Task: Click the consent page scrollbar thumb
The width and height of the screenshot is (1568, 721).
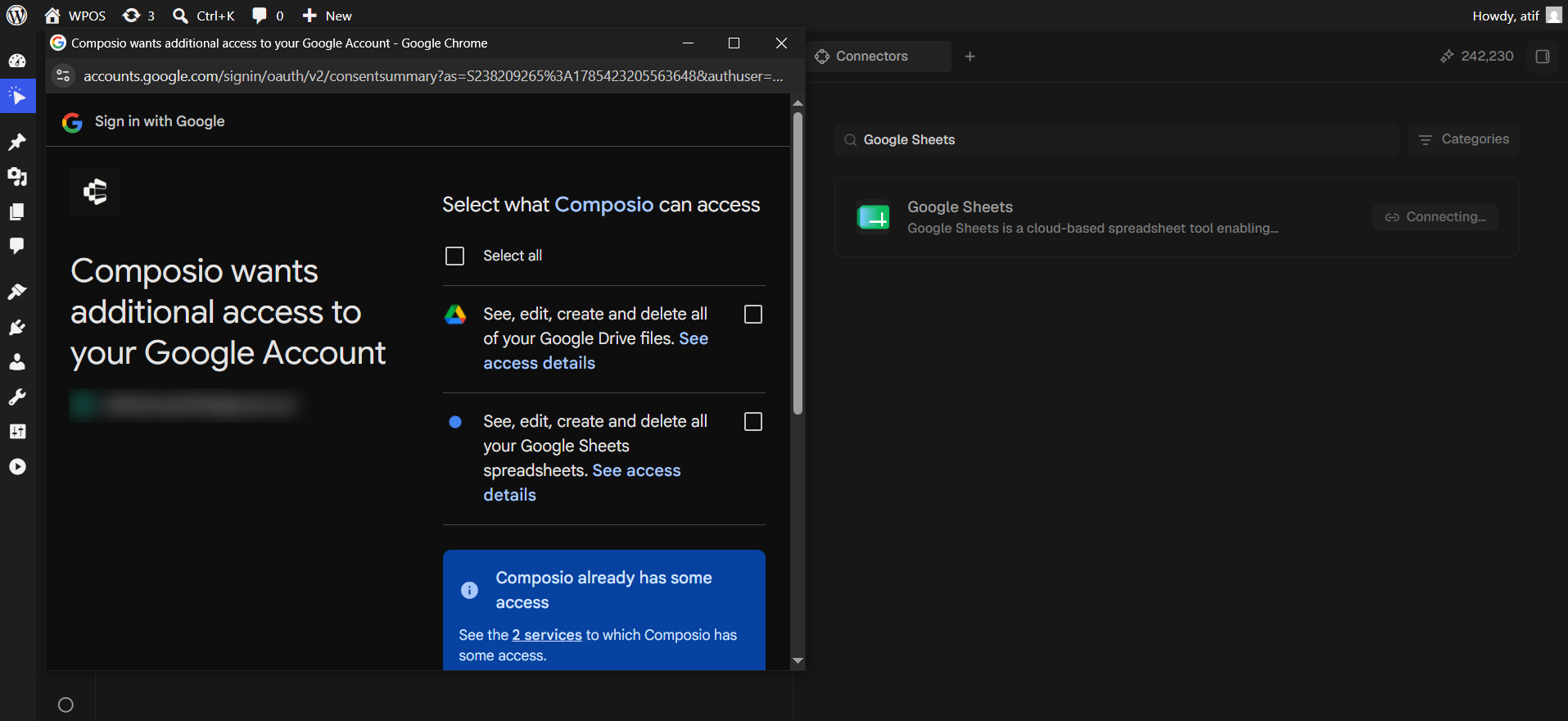Action: click(x=798, y=262)
